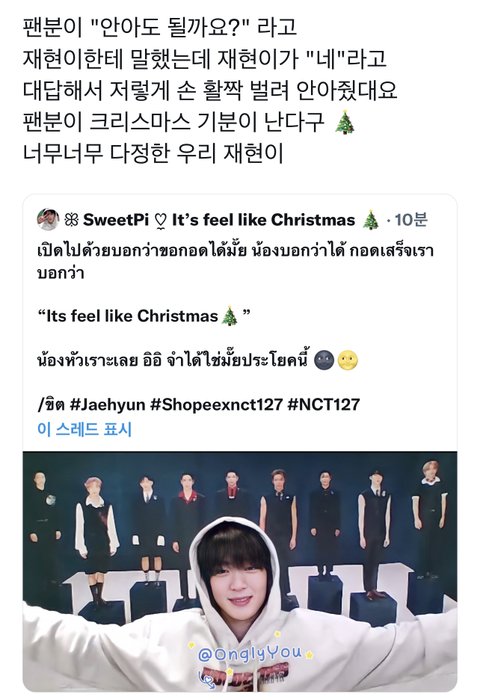This screenshot has width=480, height=700.
Task: Click the dark new moon face emoji
Action: pos(325,361)
